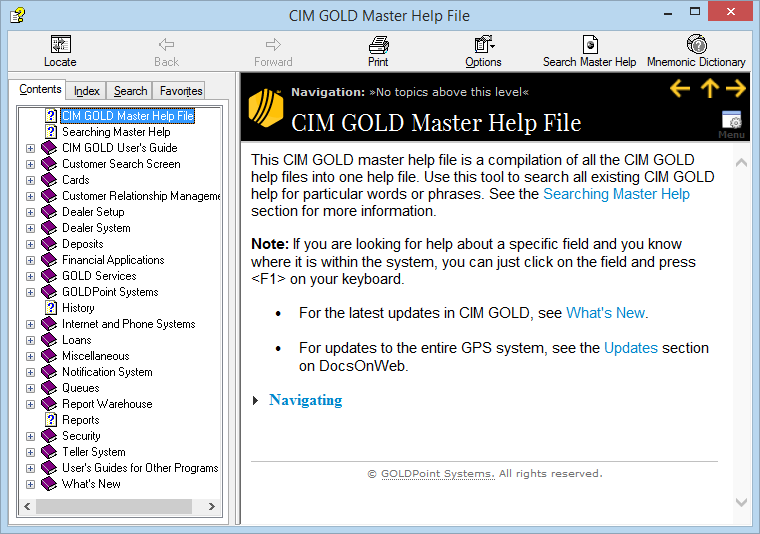Expand the Dealer System tree node
Viewport: 760px width, 534px height.
coord(31,228)
